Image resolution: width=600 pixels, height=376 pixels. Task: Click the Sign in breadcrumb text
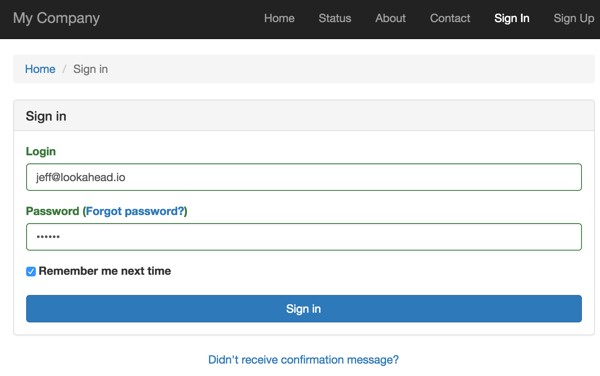pyautogui.click(x=90, y=69)
